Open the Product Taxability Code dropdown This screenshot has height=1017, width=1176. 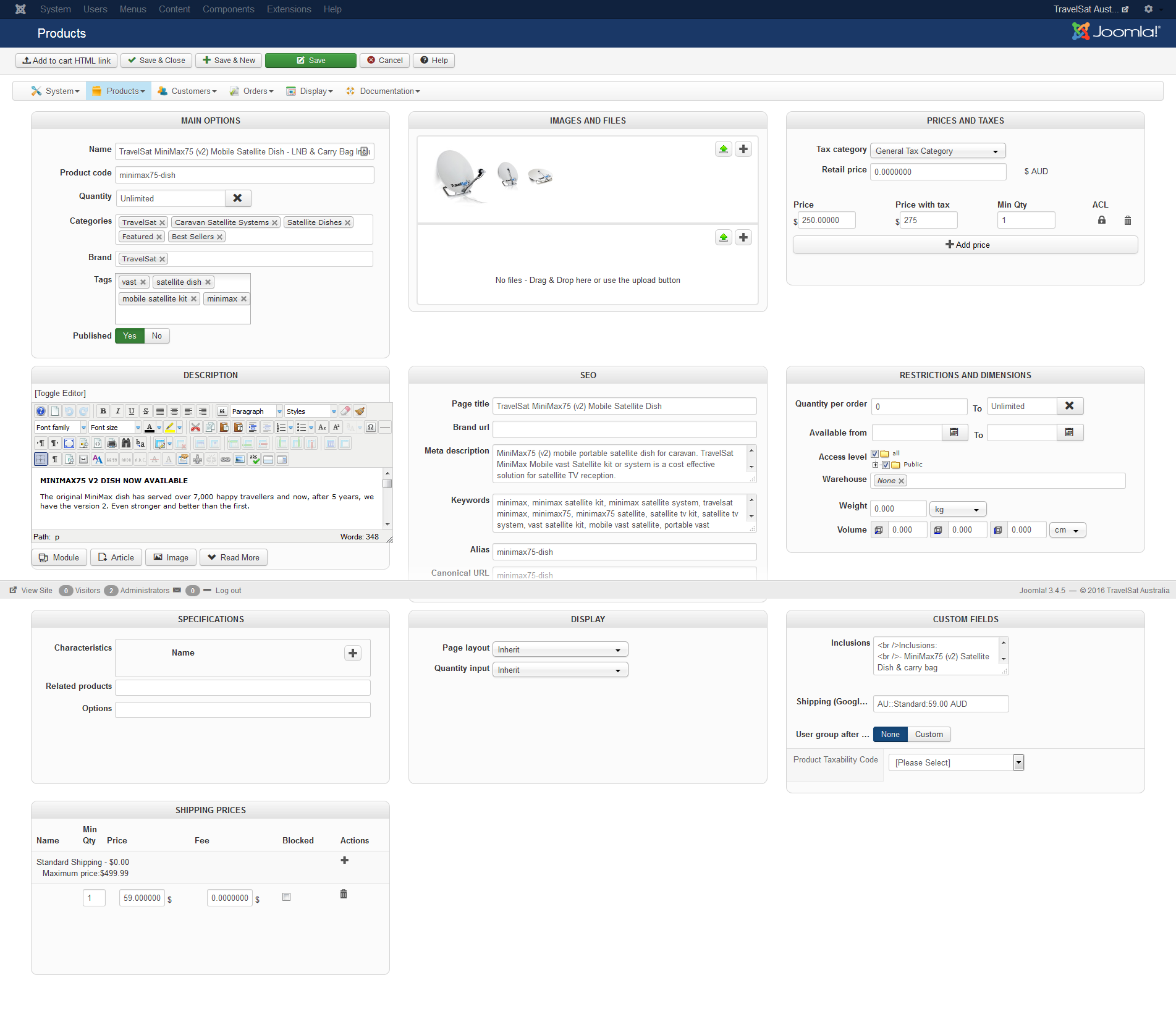[956, 763]
